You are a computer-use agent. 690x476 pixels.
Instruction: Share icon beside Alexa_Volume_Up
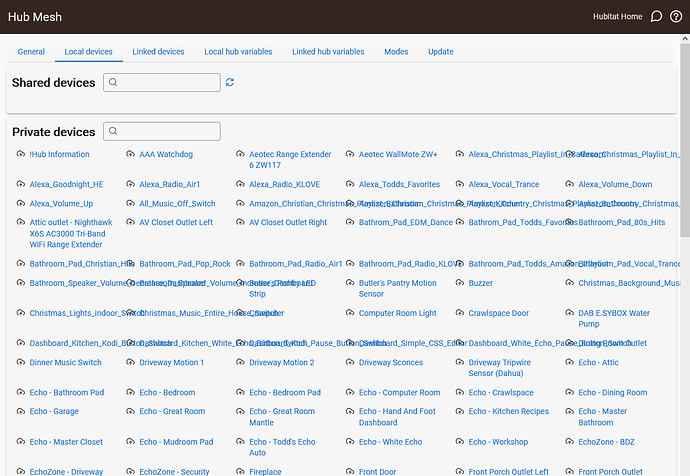pos(21,203)
